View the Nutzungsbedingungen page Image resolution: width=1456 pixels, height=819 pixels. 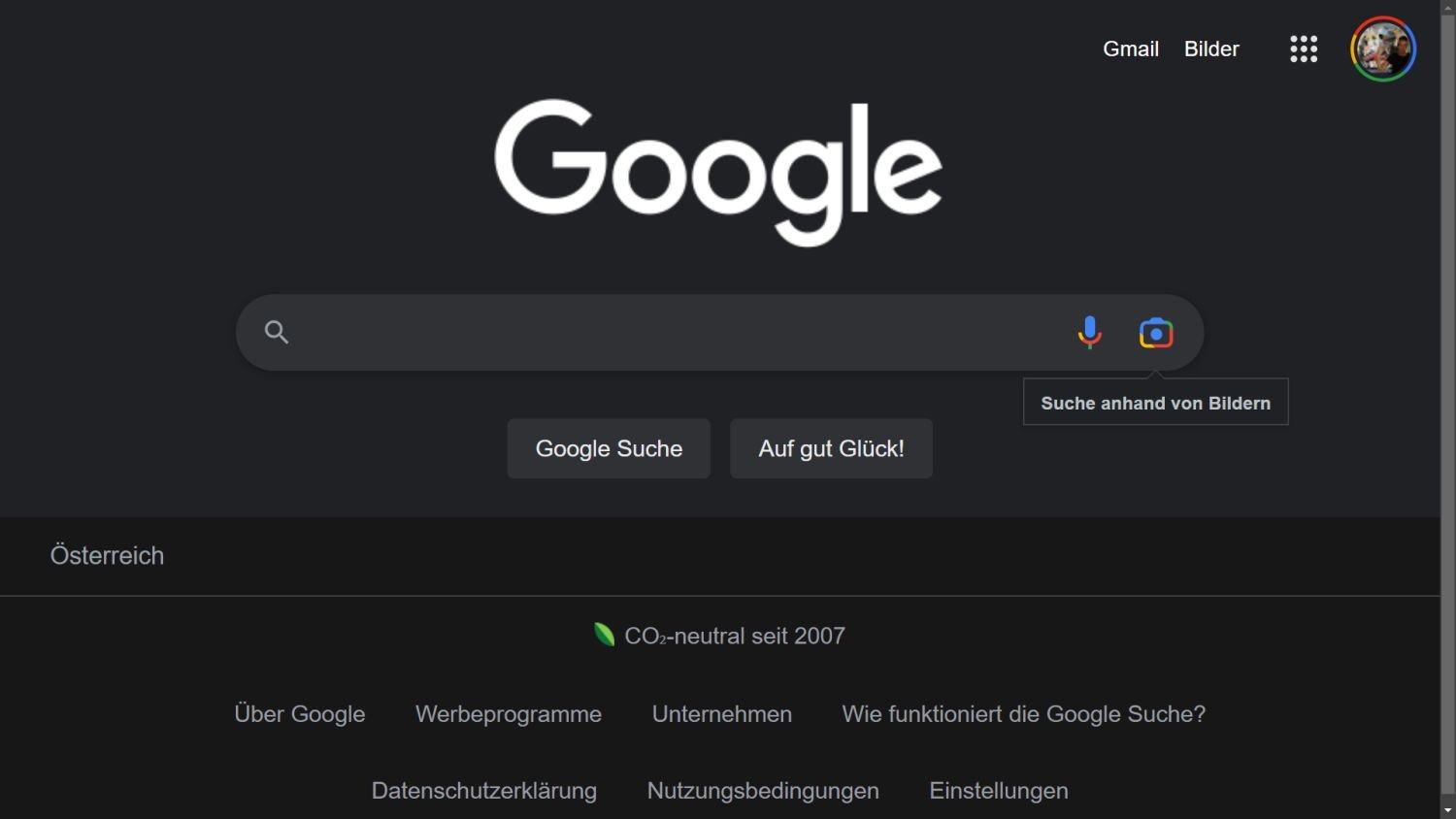[763, 791]
